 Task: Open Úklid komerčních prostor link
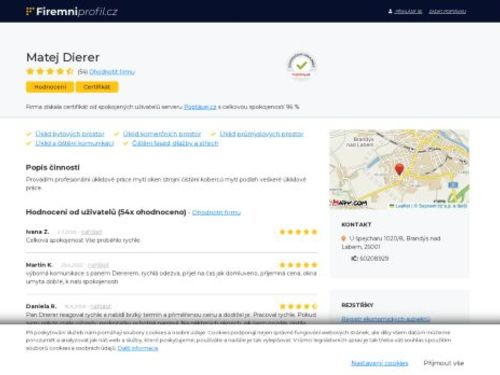(x=162, y=134)
